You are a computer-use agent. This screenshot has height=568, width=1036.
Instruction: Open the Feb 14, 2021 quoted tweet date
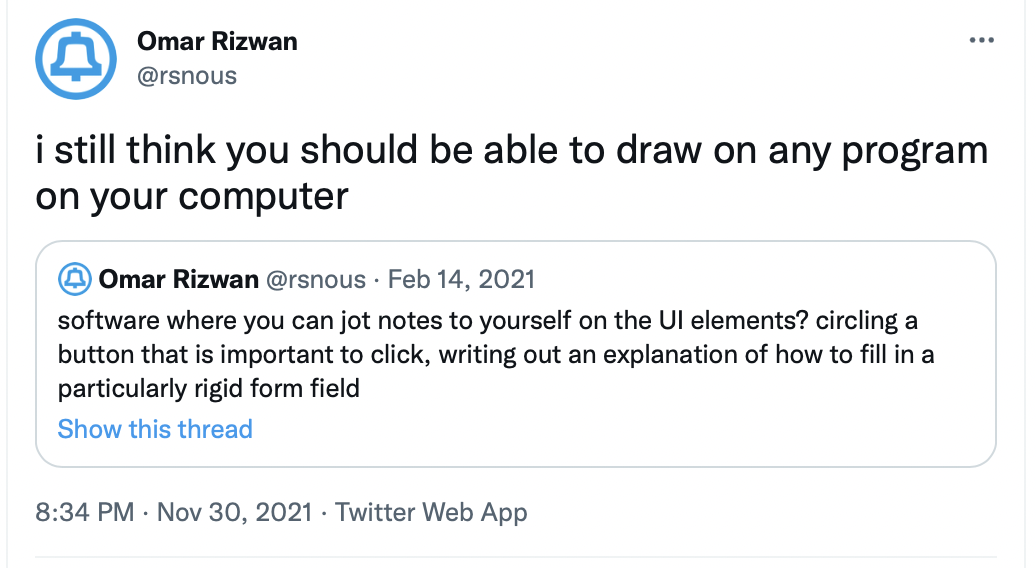pos(461,279)
